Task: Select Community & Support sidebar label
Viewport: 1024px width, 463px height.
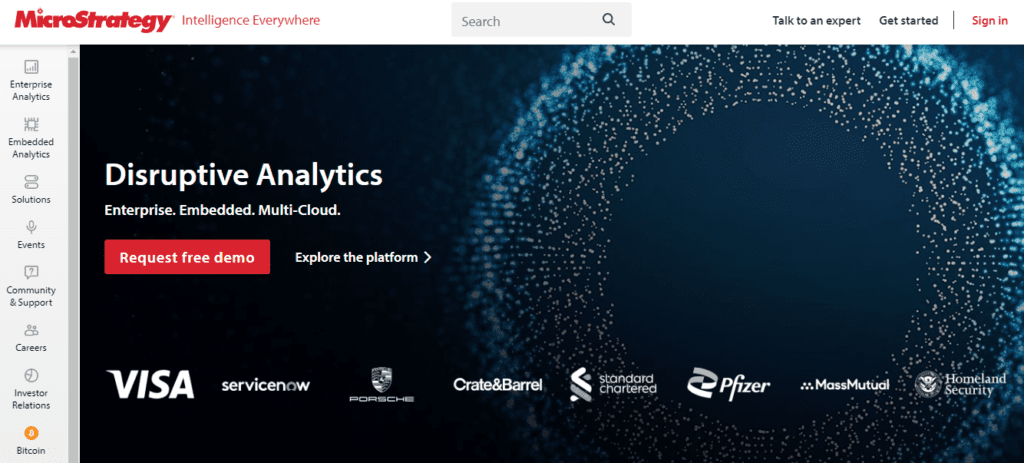Action: click(x=31, y=296)
